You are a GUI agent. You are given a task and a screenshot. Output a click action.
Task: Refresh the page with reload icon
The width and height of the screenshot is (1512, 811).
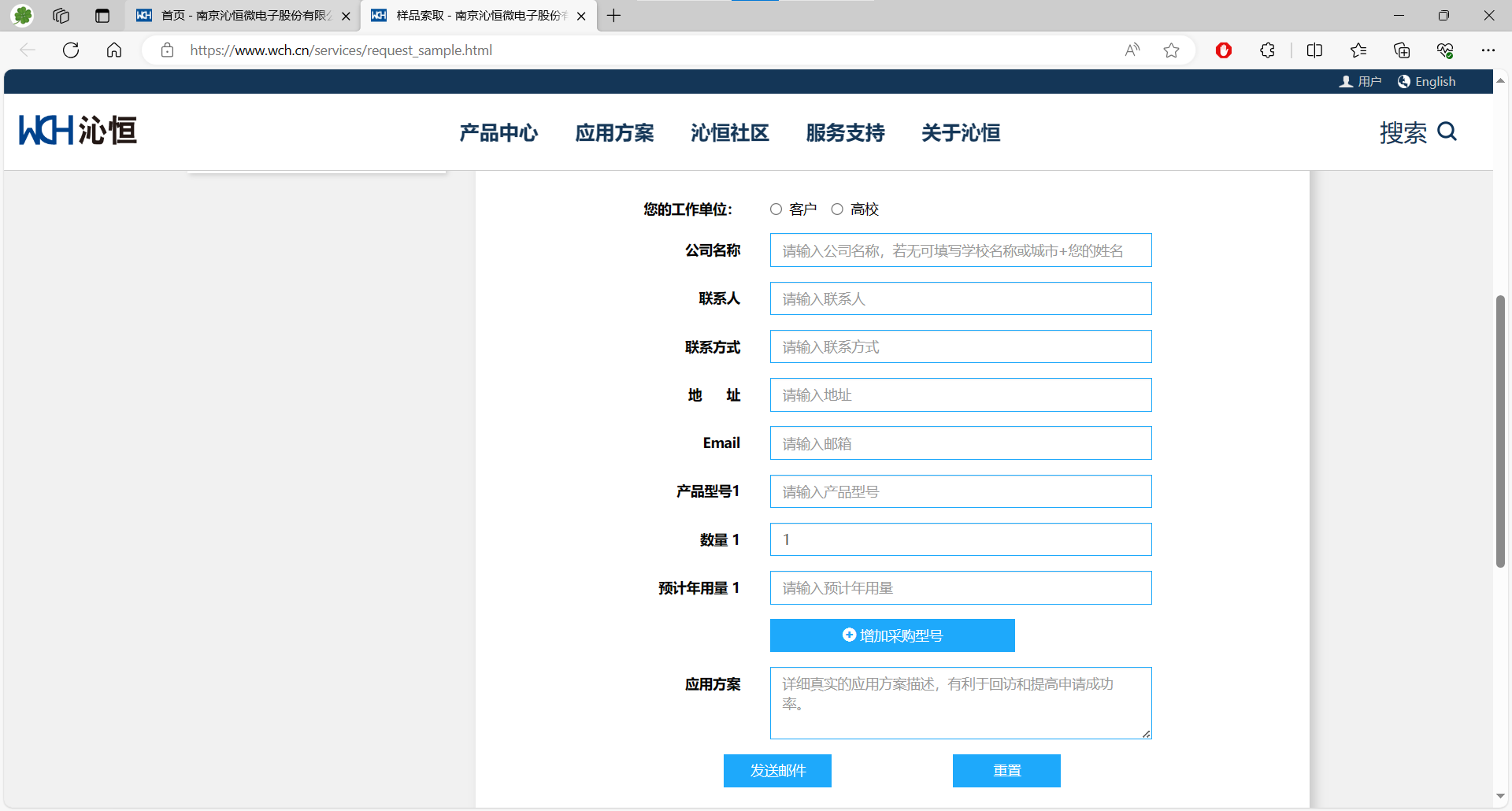coord(71,50)
